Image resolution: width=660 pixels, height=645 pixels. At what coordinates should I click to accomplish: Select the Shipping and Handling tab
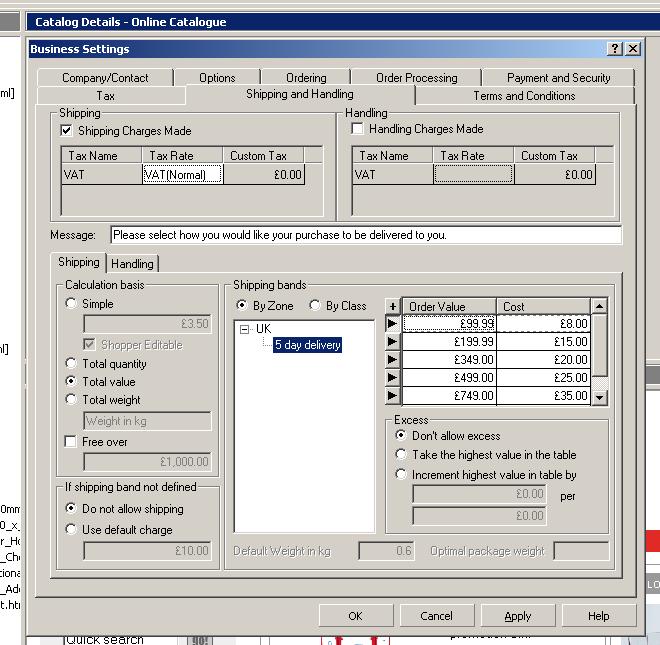300,94
